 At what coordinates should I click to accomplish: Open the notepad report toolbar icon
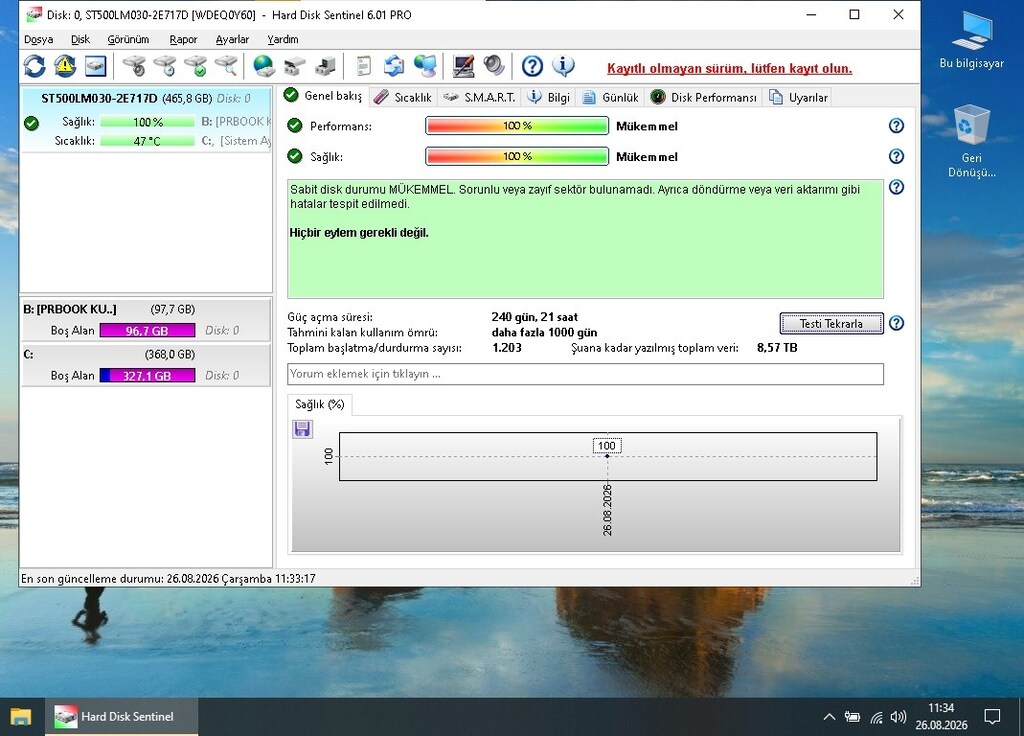[x=363, y=66]
